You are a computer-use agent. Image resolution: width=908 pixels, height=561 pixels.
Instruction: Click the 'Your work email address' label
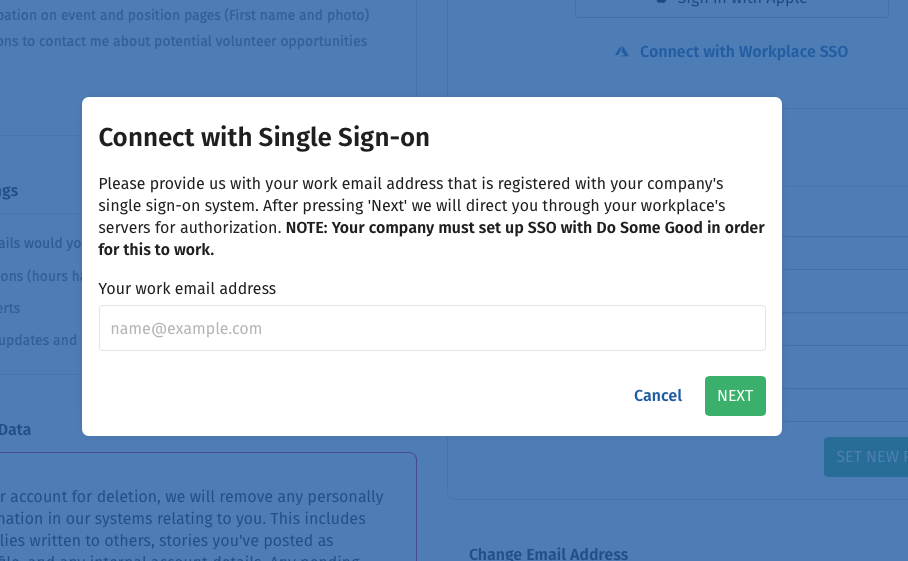tap(187, 289)
